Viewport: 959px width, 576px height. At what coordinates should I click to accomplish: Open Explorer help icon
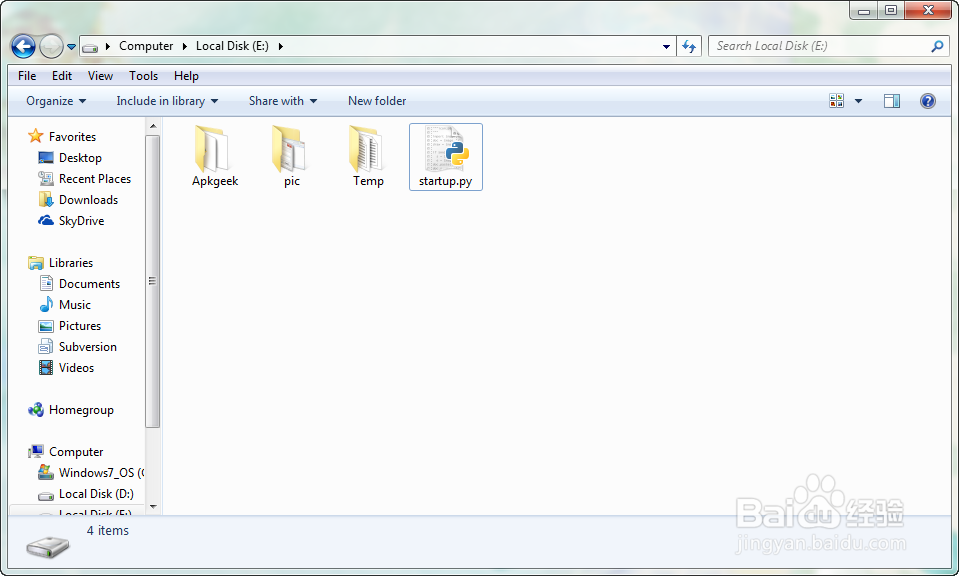[927, 101]
